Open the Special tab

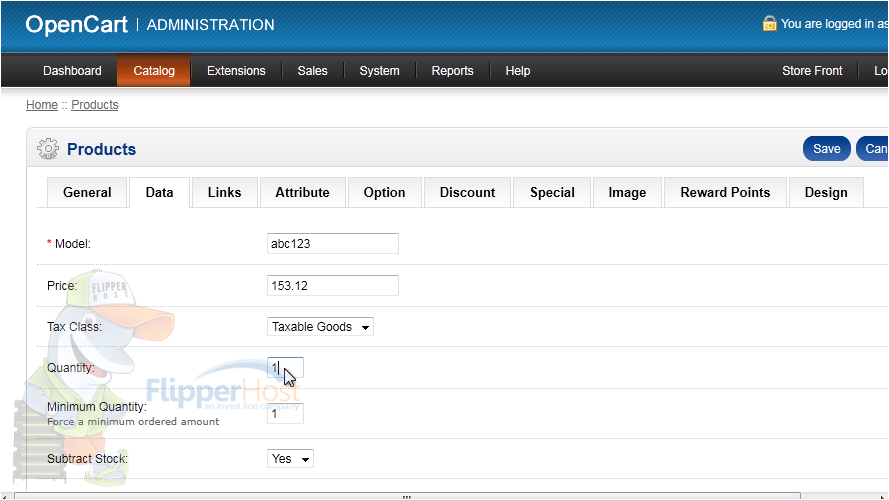pyautogui.click(x=552, y=193)
